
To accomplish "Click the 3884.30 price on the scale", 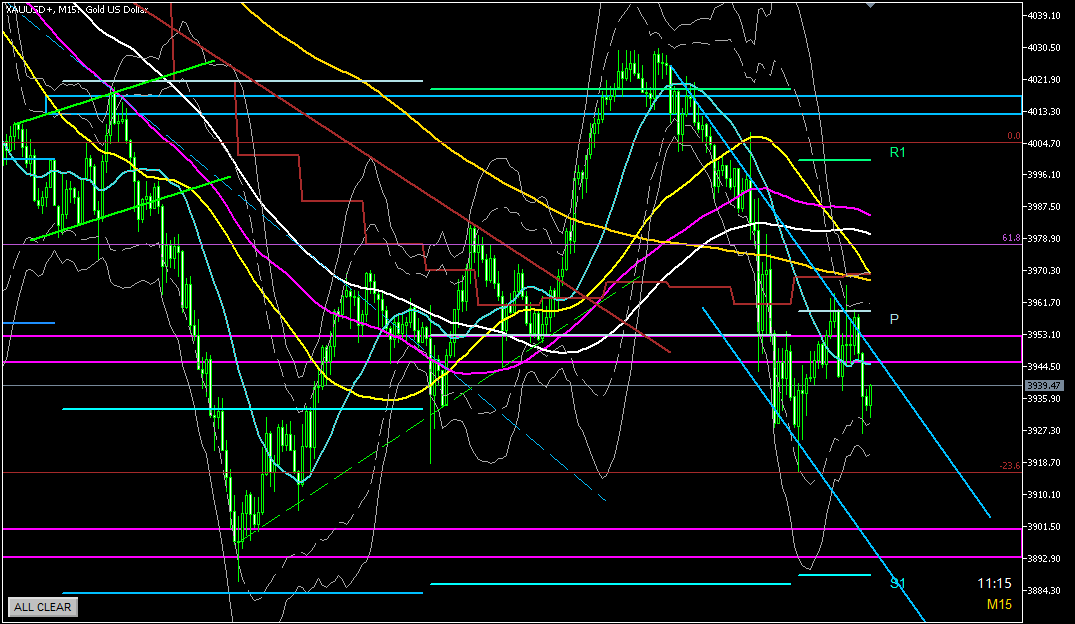I will pyautogui.click(x=1046, y=590).
